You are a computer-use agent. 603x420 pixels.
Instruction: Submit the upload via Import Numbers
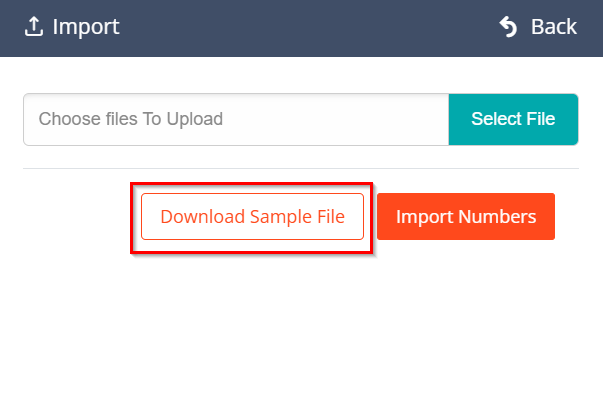point(466,217)
